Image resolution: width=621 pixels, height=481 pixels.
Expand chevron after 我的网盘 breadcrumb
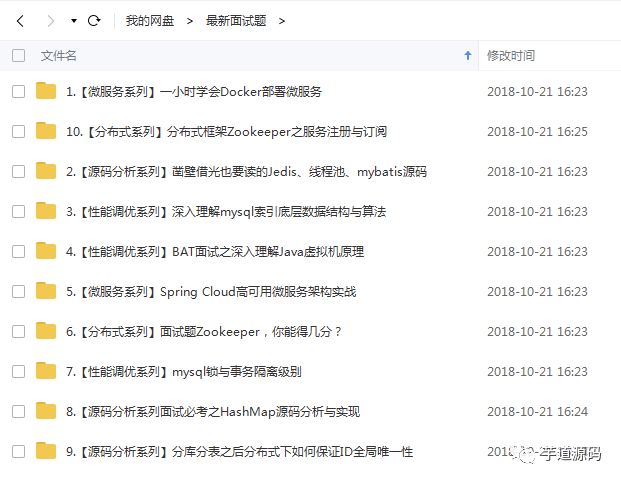pyautogui.click(x=190, y=21)
